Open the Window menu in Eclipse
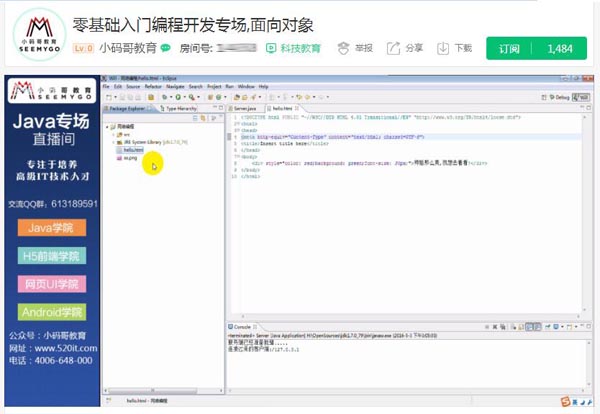The height and width of the screenshot is (414, 600). pos(246,87)
